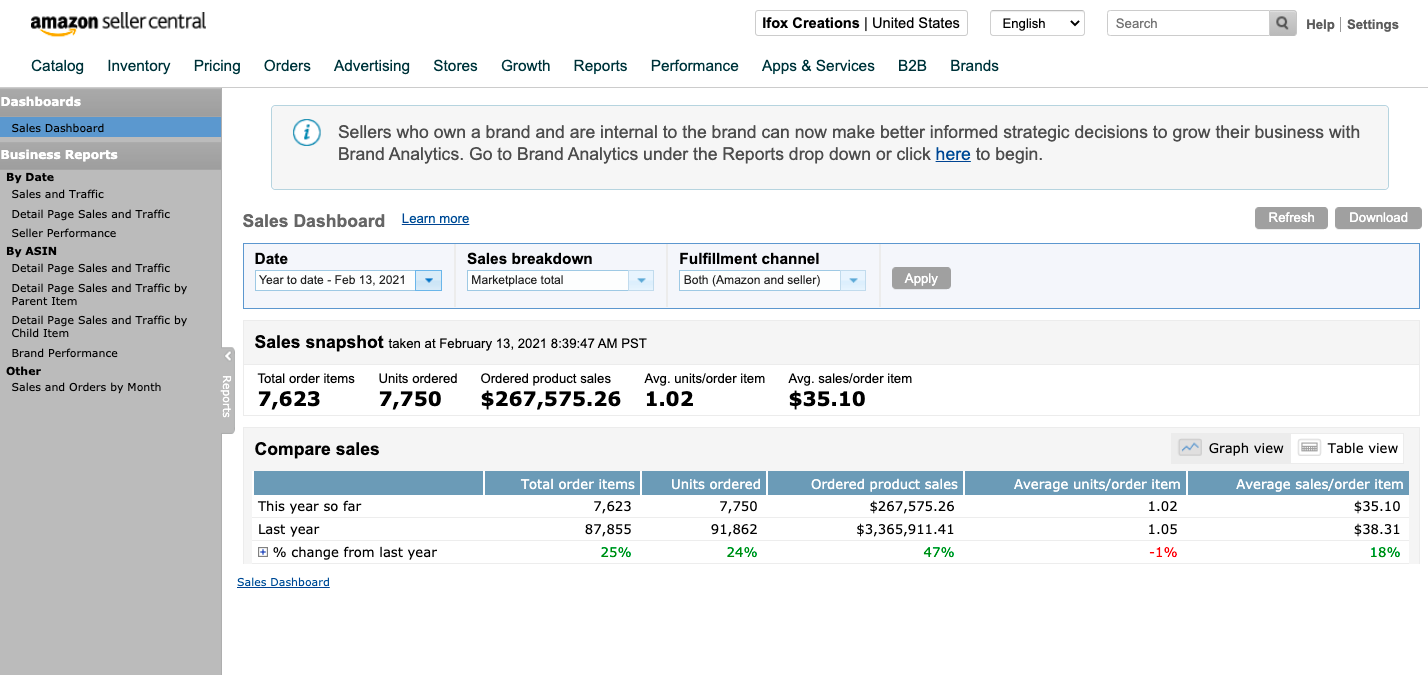Follow the 'here' Brand Analytics link
The width and height of the screenshot is (1428, 675).
953,154
